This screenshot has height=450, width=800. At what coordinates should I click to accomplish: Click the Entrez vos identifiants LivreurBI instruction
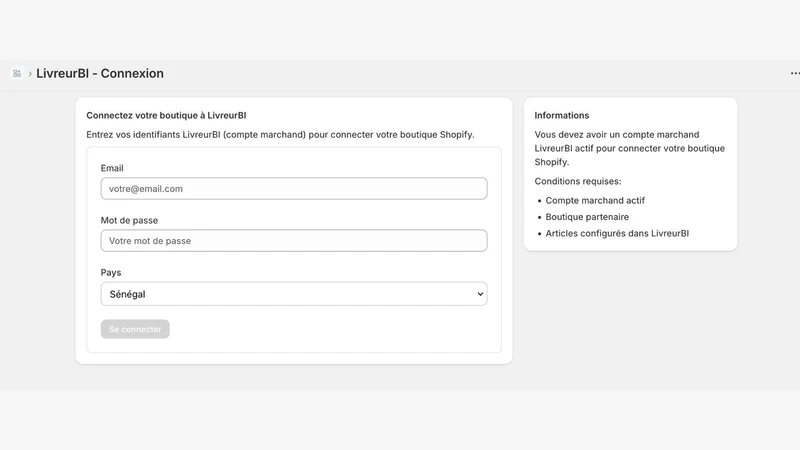point(280,135)
